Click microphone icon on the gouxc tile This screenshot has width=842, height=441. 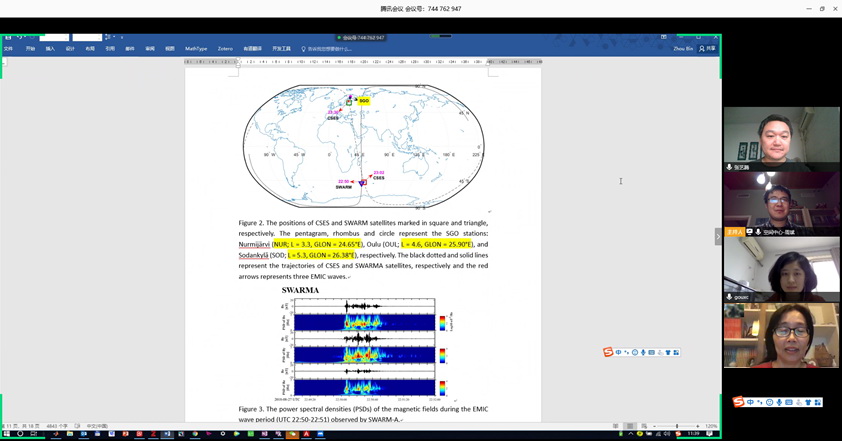(x=729, y=297)
